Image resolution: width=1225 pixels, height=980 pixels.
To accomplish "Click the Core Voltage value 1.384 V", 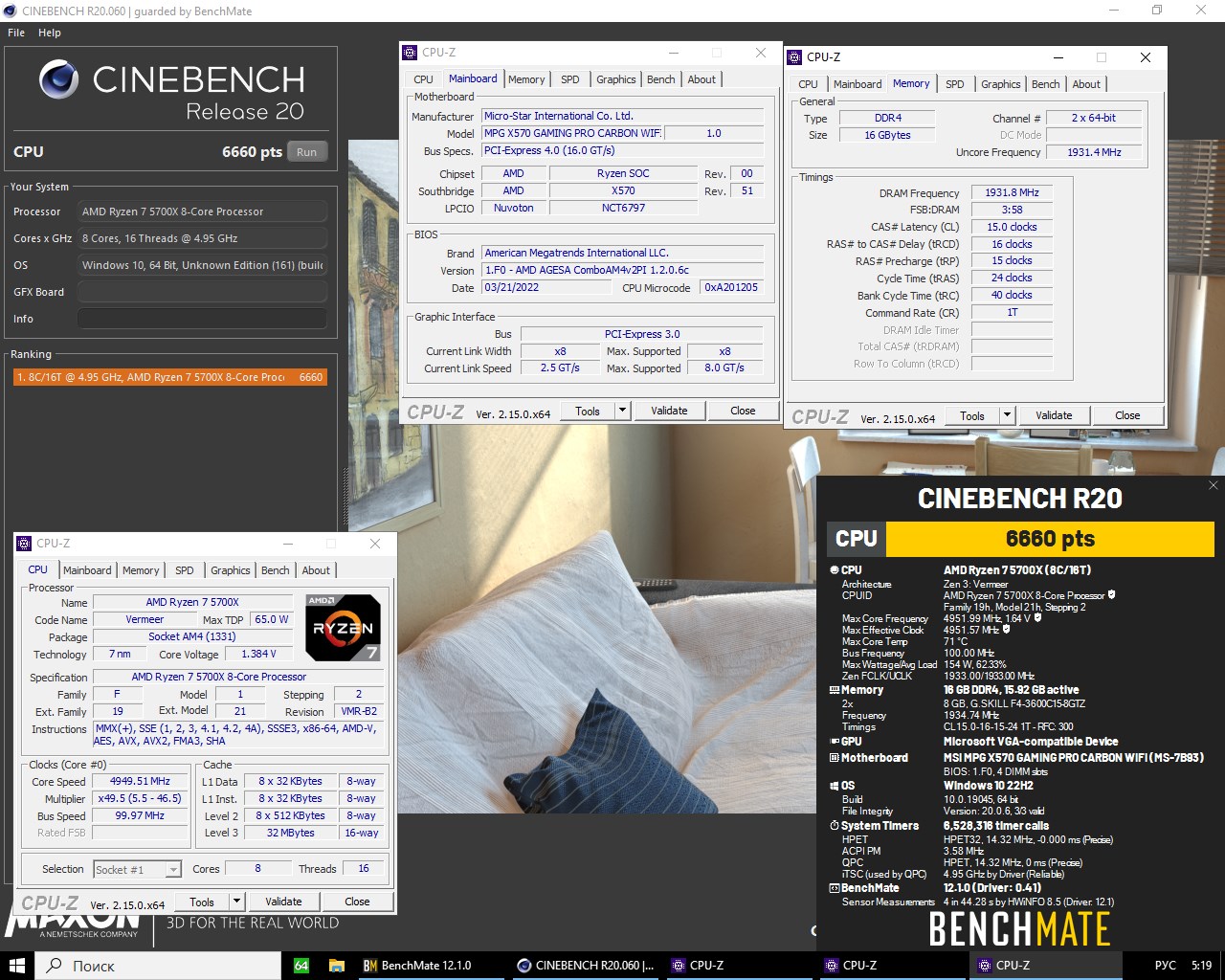I will point(258,654).
